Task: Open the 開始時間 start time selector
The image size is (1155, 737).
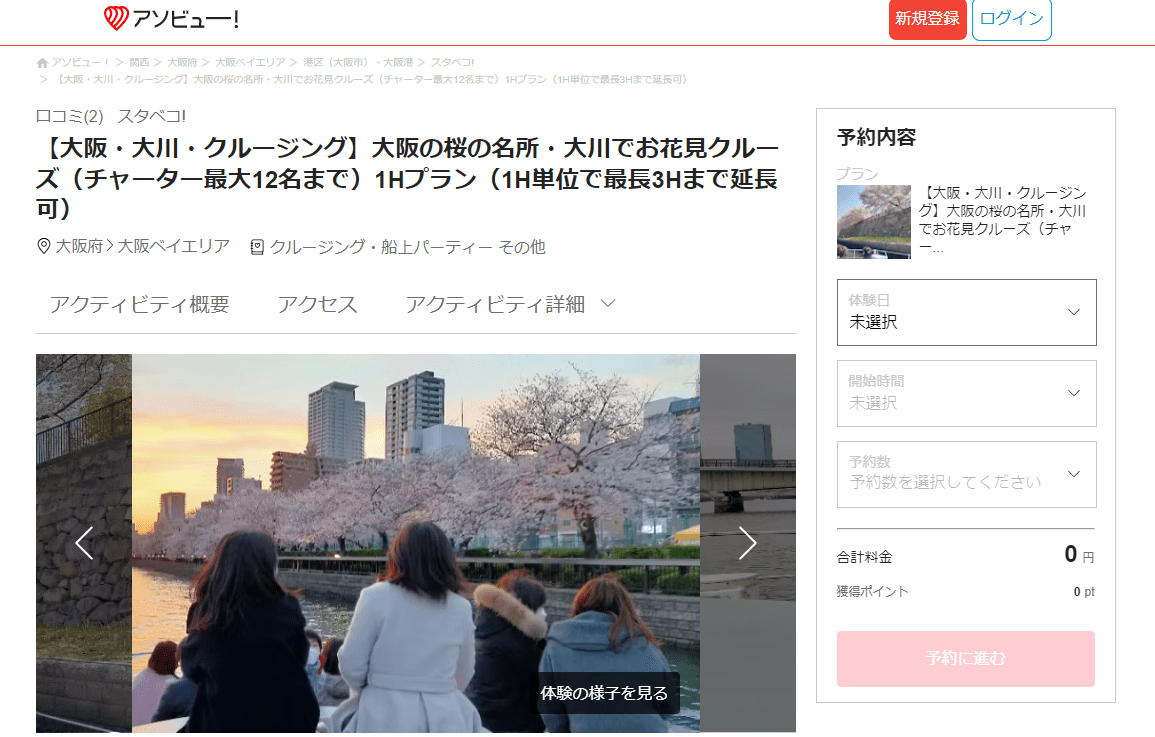Action: pos(965,393)
